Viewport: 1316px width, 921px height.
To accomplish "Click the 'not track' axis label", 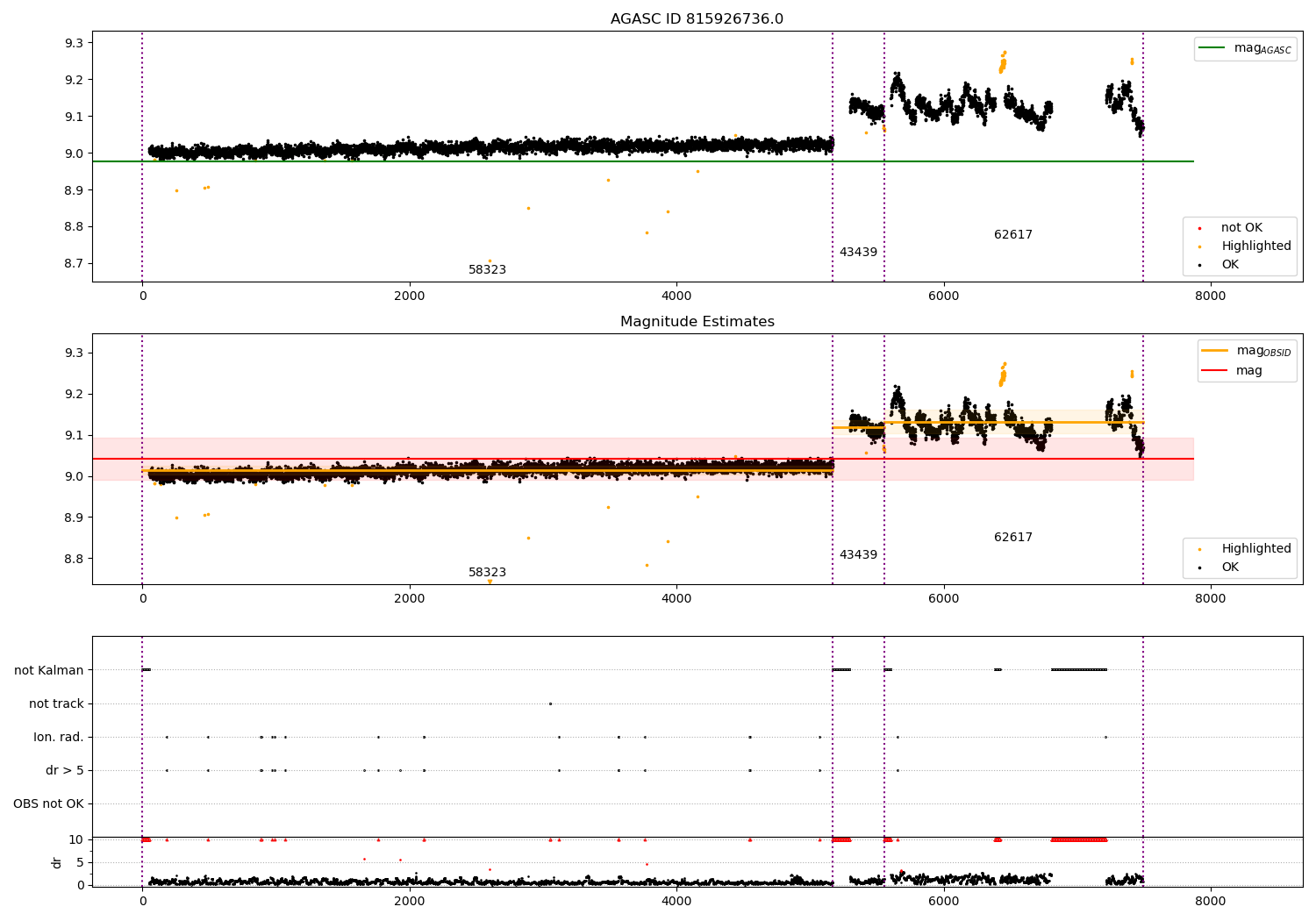I will [56, 704].
